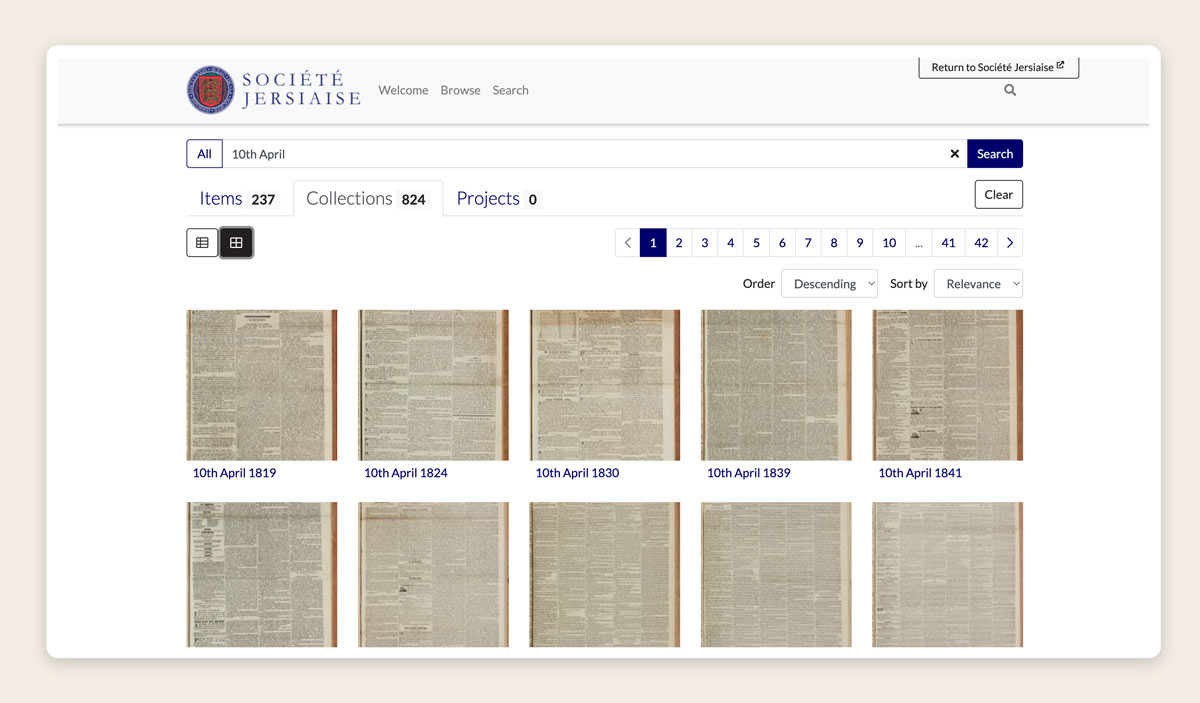The width and height of the screenshot is (1200, 703).
Task: Expand the pagination ellipsis for more pages
Action: (x=918, y=243)
